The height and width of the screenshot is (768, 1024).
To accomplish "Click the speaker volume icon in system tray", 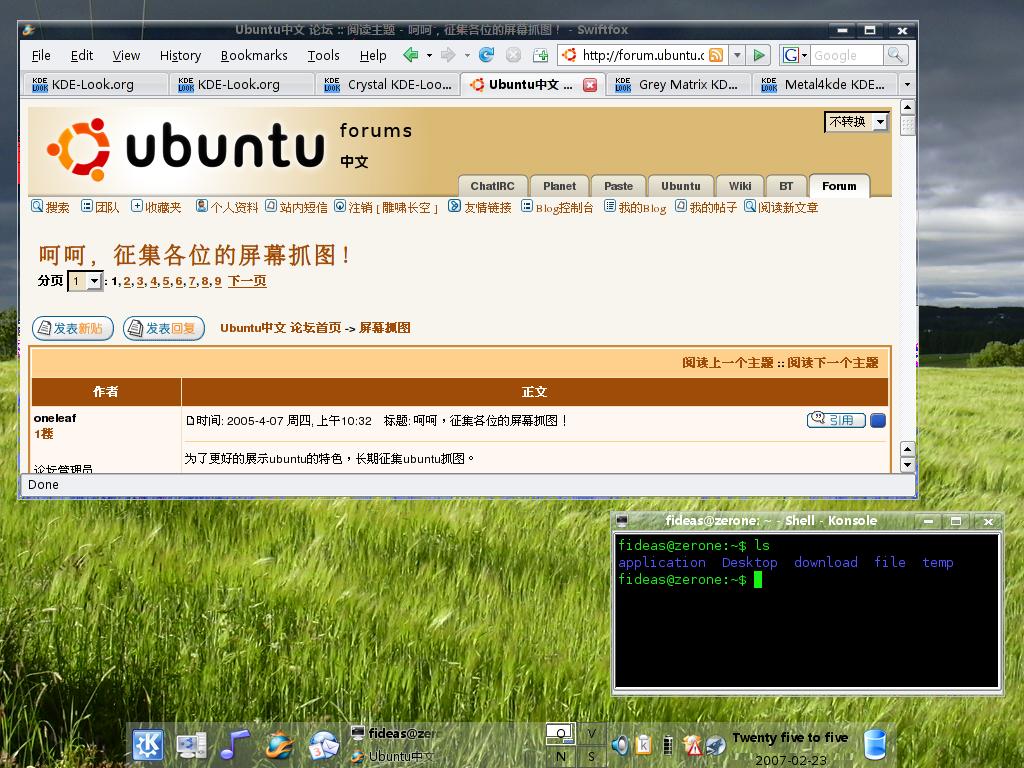I will 620,744.
